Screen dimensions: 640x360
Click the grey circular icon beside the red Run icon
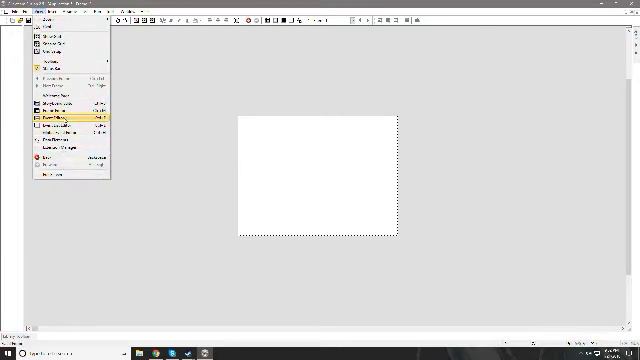point(256,20)
